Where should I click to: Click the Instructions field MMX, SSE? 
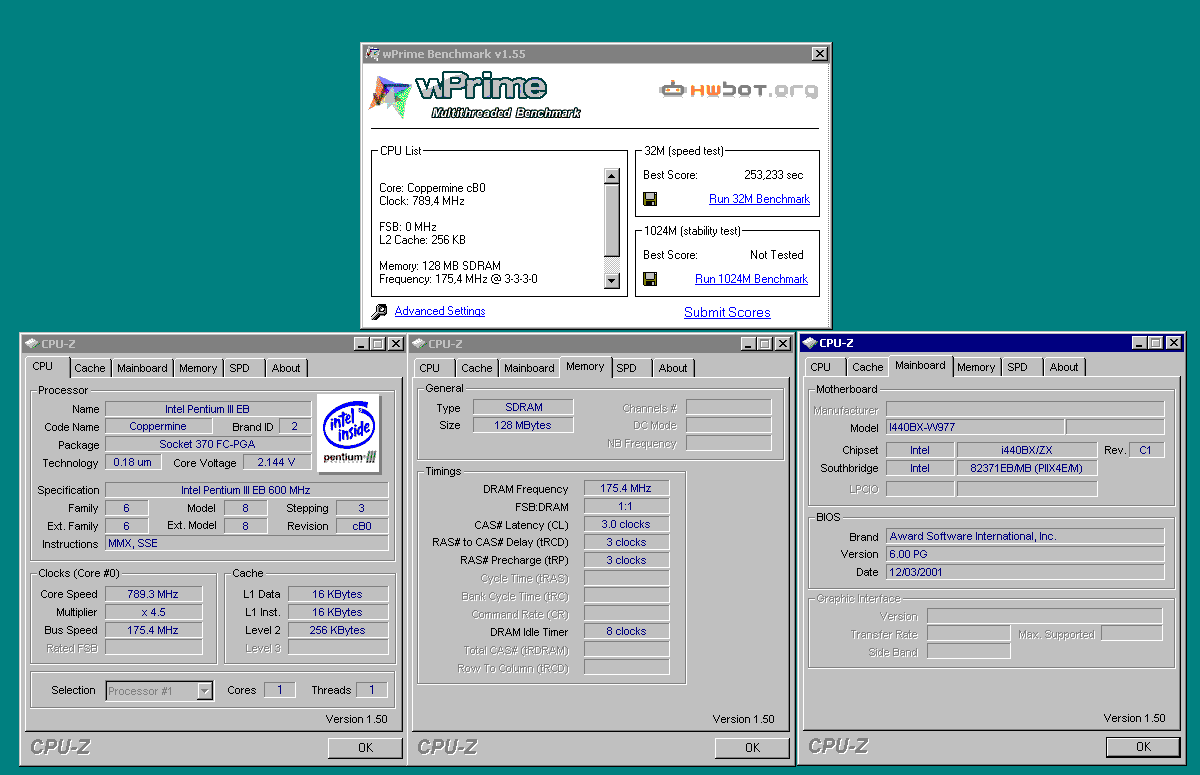[246, 544]
